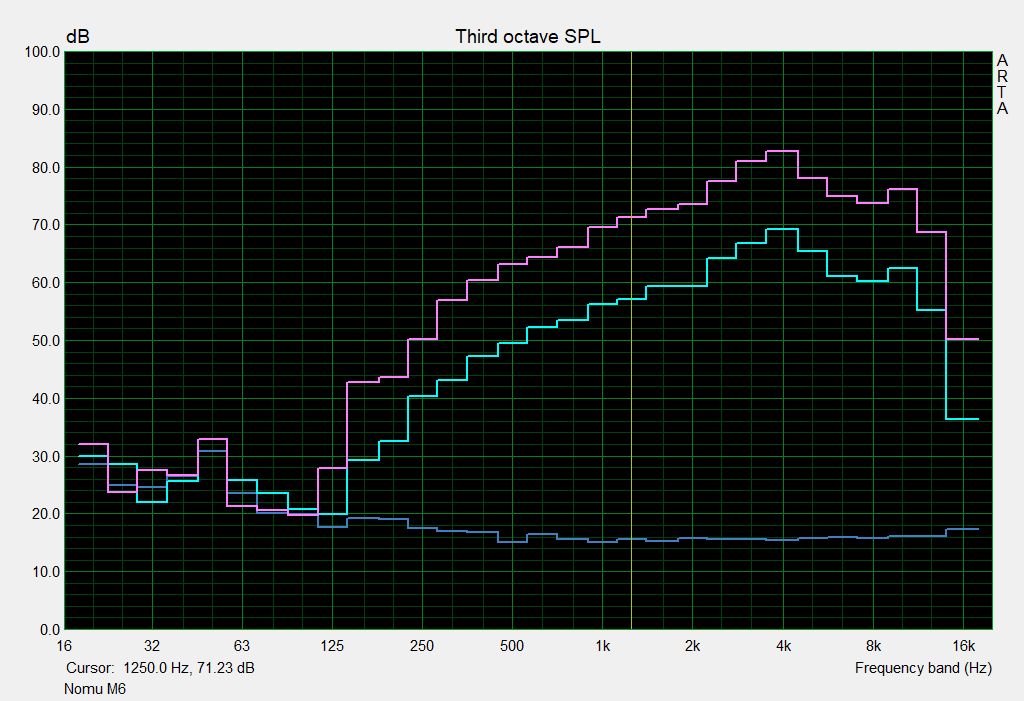The height and width of the screenshot is (701, 1024).
Task: Click the 70.0 dB axis value
Action: [x=46, y=225]
